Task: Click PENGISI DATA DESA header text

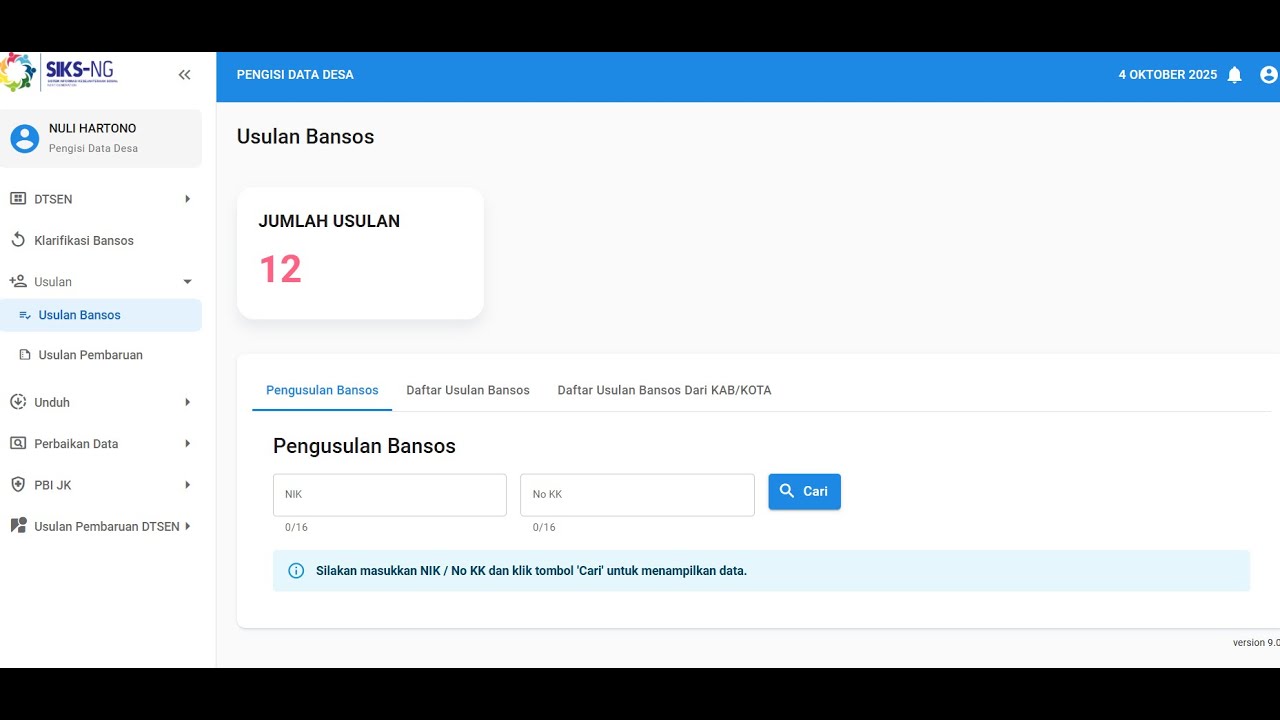Action: click(295, 75)
